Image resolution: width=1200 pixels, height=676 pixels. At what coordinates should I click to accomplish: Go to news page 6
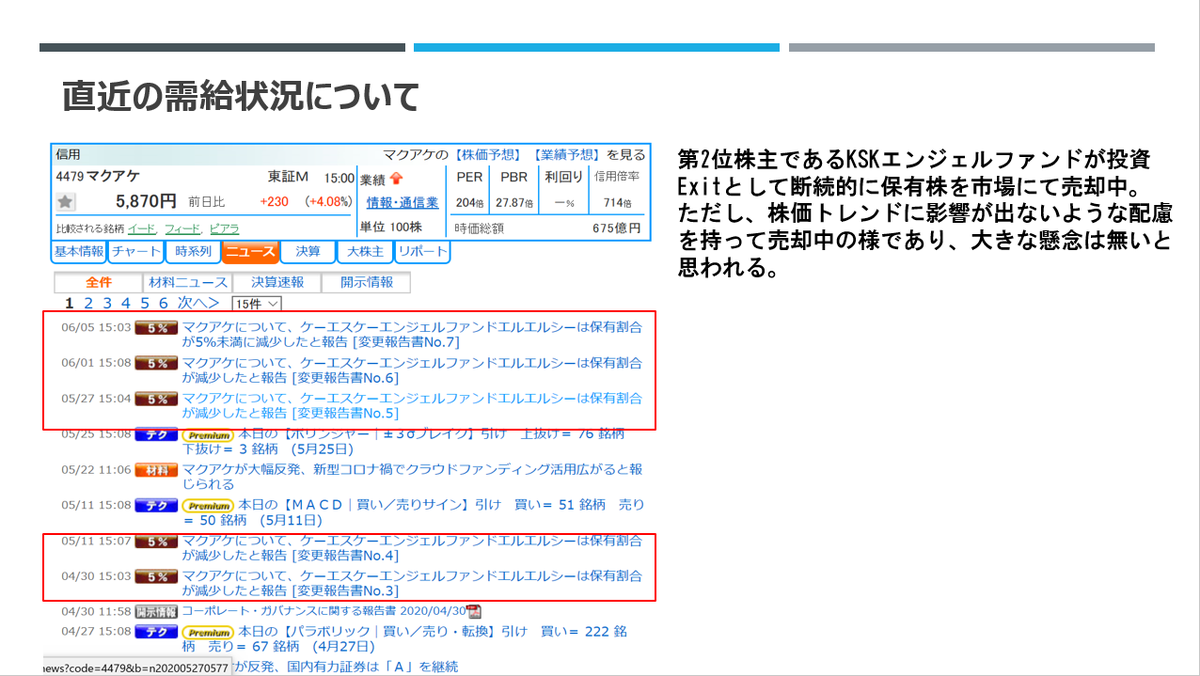(164, 302)
